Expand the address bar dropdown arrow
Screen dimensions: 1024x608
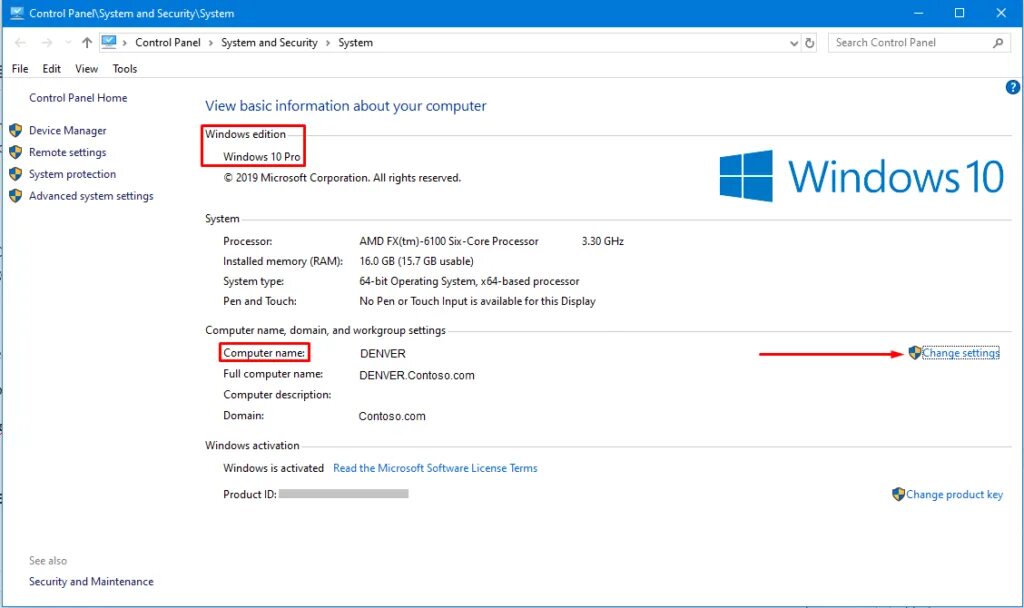[x=793, y=43]
